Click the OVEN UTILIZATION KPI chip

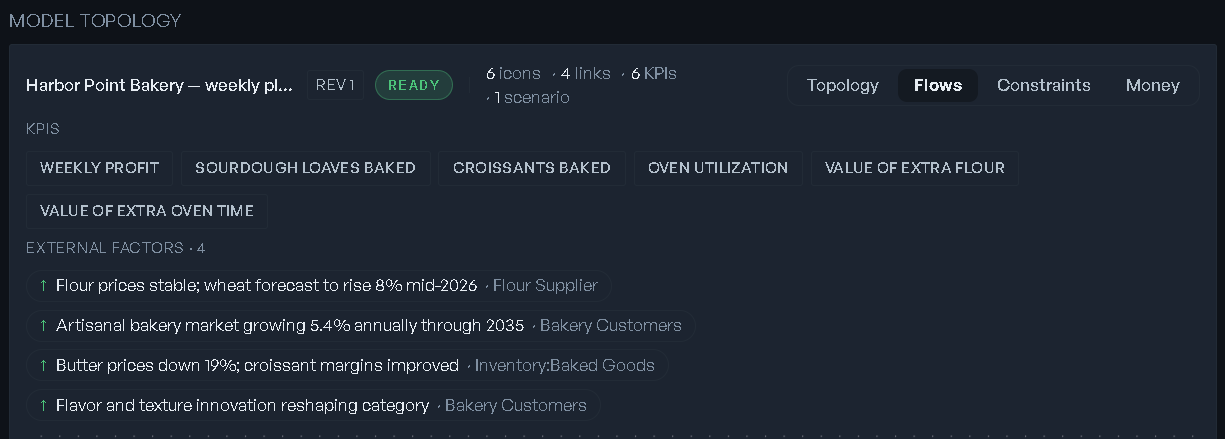click(718, 168)
